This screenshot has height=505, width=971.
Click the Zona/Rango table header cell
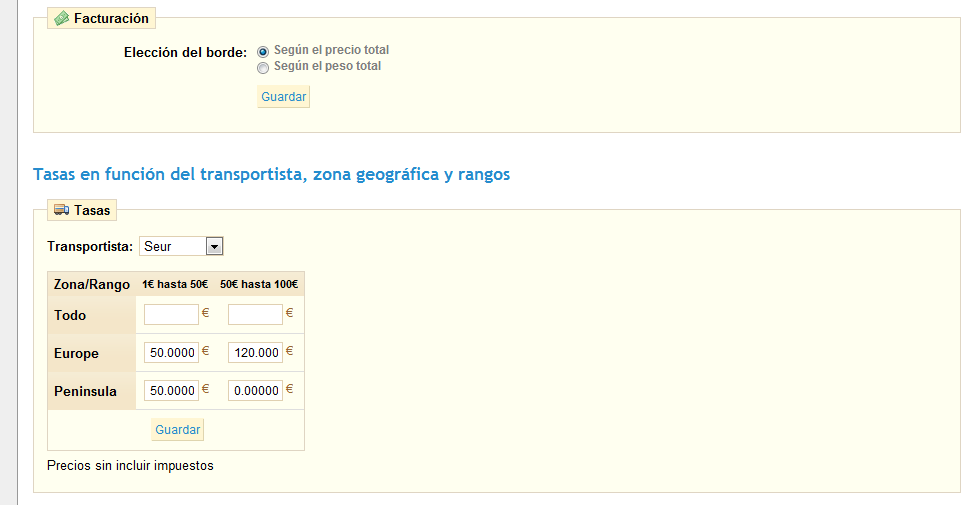point(91,285)
